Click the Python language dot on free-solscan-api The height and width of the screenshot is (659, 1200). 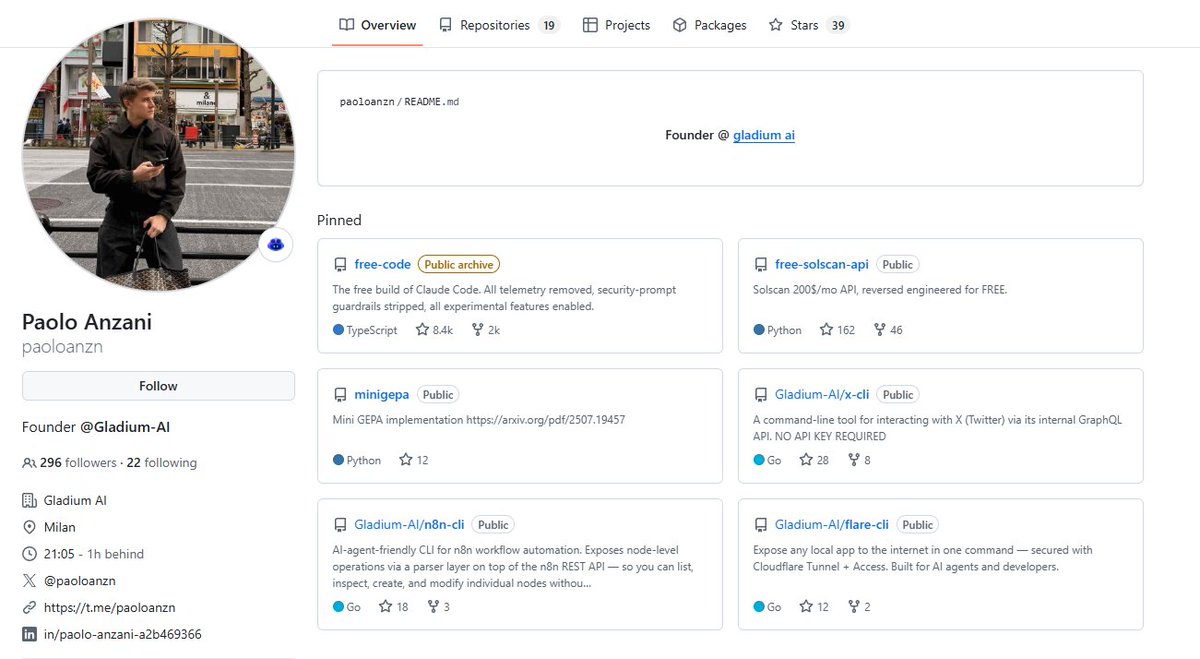point(759,330)
